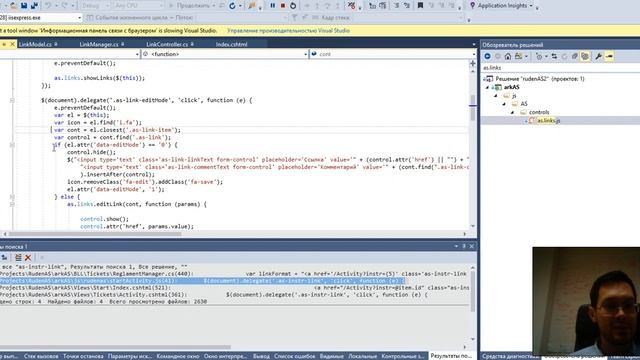640x360 pixels.
Task: Collapse the if data-editMode code block
Action: click(12, 144)
